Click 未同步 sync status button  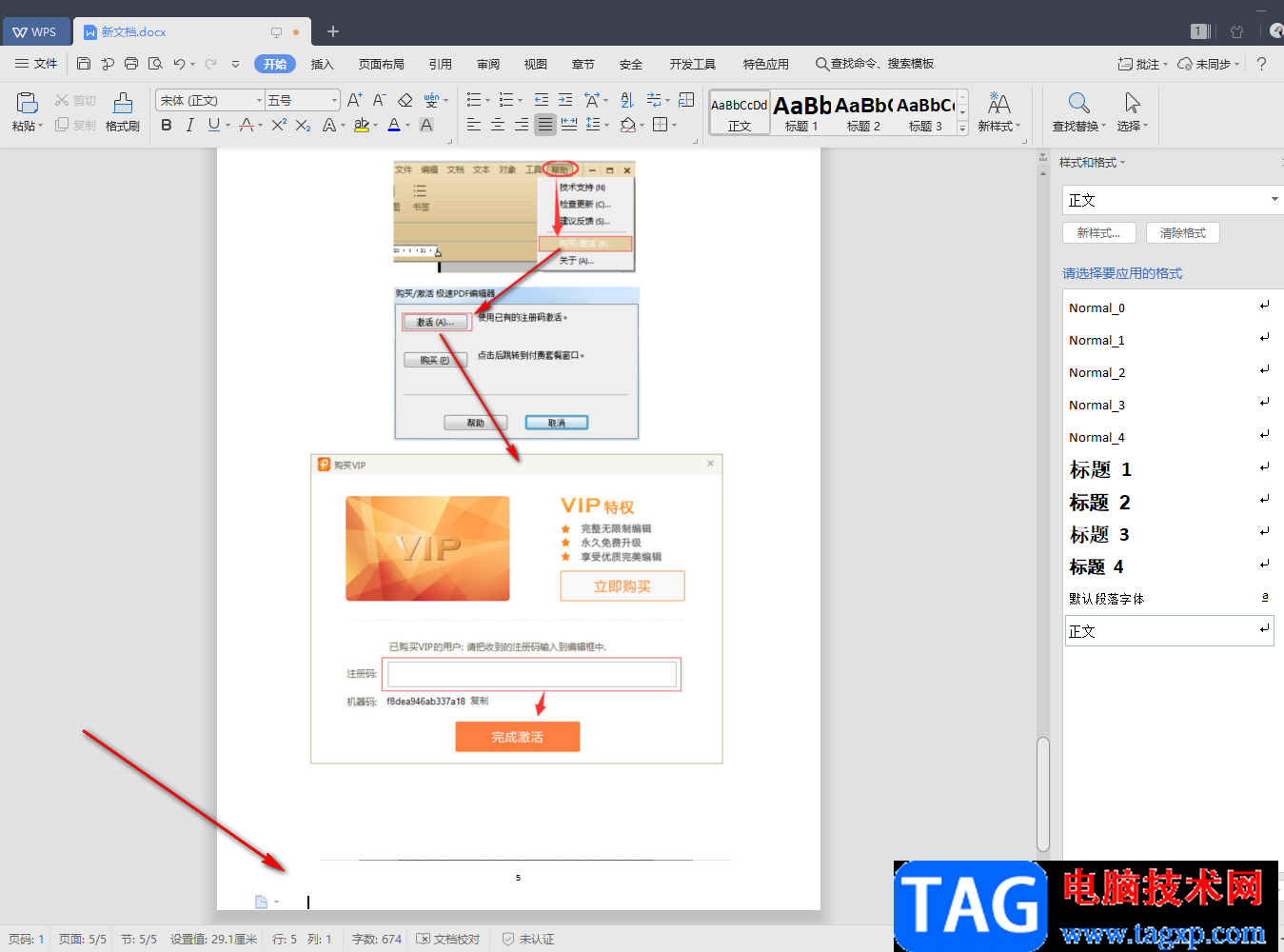(1208, 64)
